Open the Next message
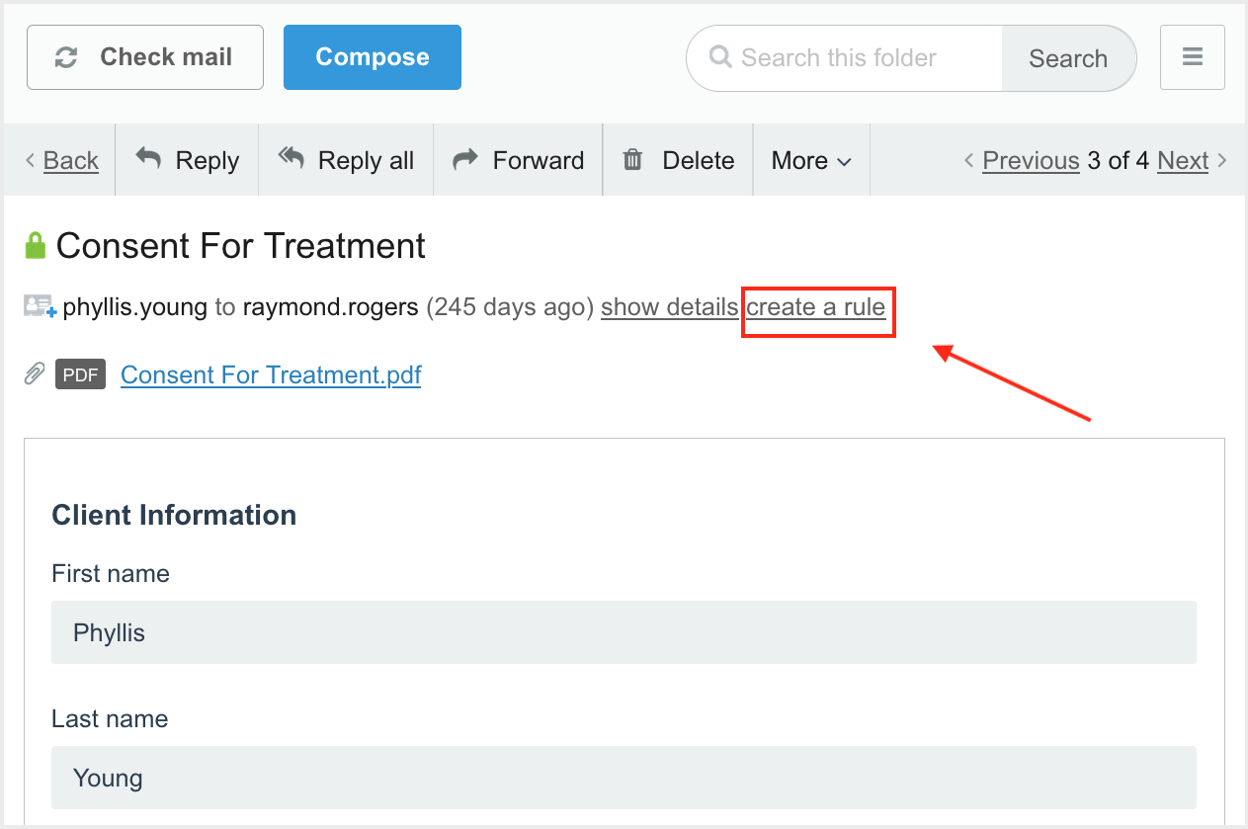 [1183, 160]
